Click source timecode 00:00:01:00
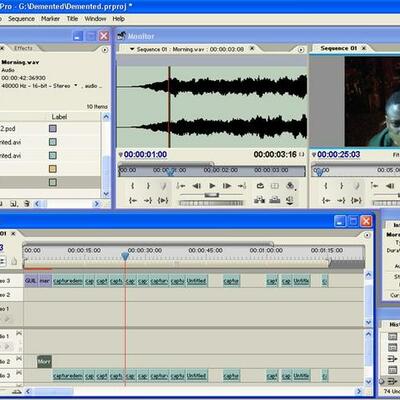 145,155
